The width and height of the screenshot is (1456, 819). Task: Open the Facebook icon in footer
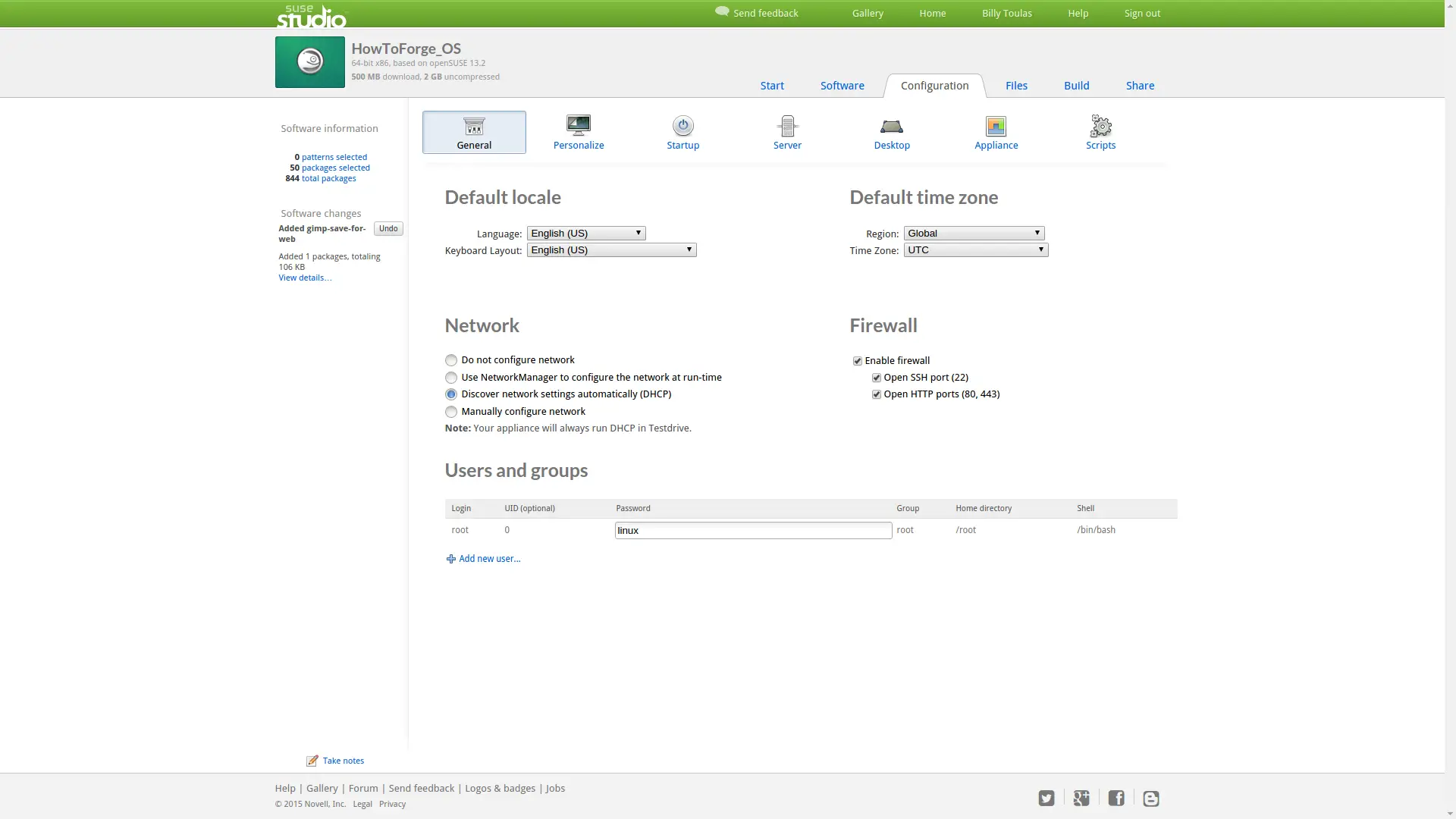click(1116, 798)
